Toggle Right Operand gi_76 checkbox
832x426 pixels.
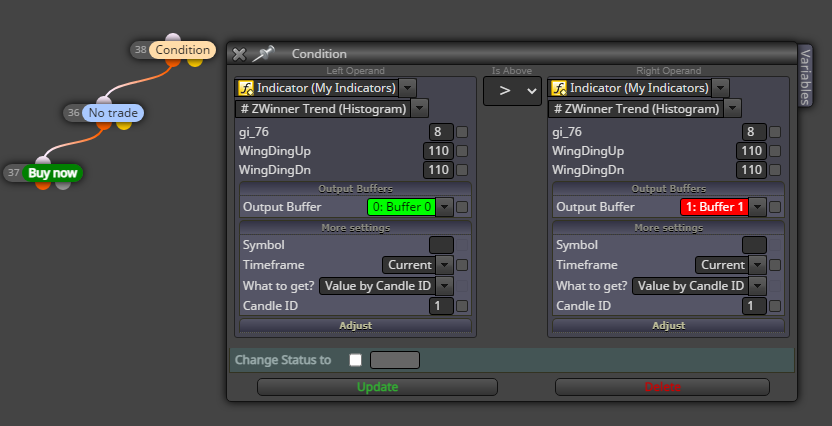(775, 132)
